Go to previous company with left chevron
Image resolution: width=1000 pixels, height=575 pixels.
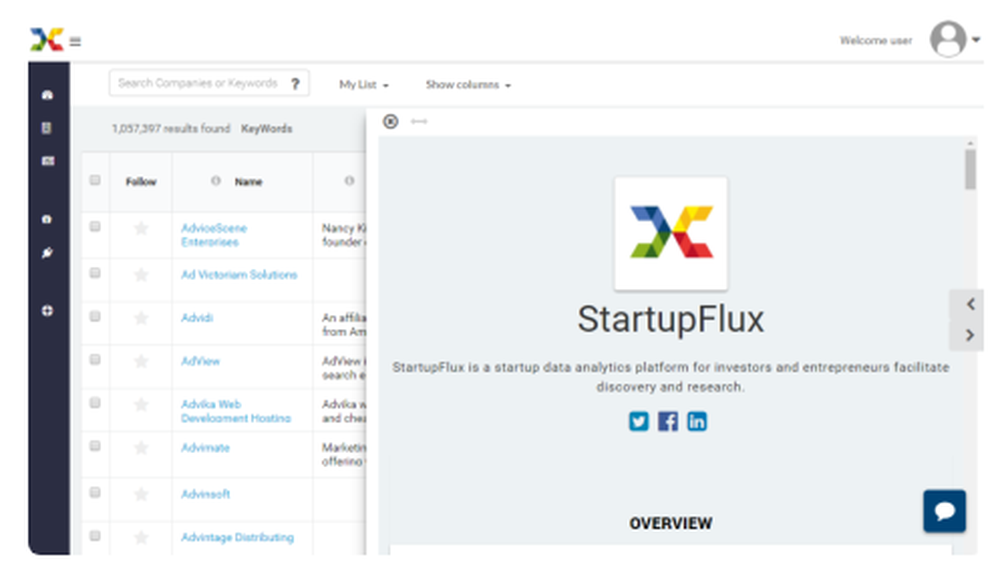pos(970,305)
